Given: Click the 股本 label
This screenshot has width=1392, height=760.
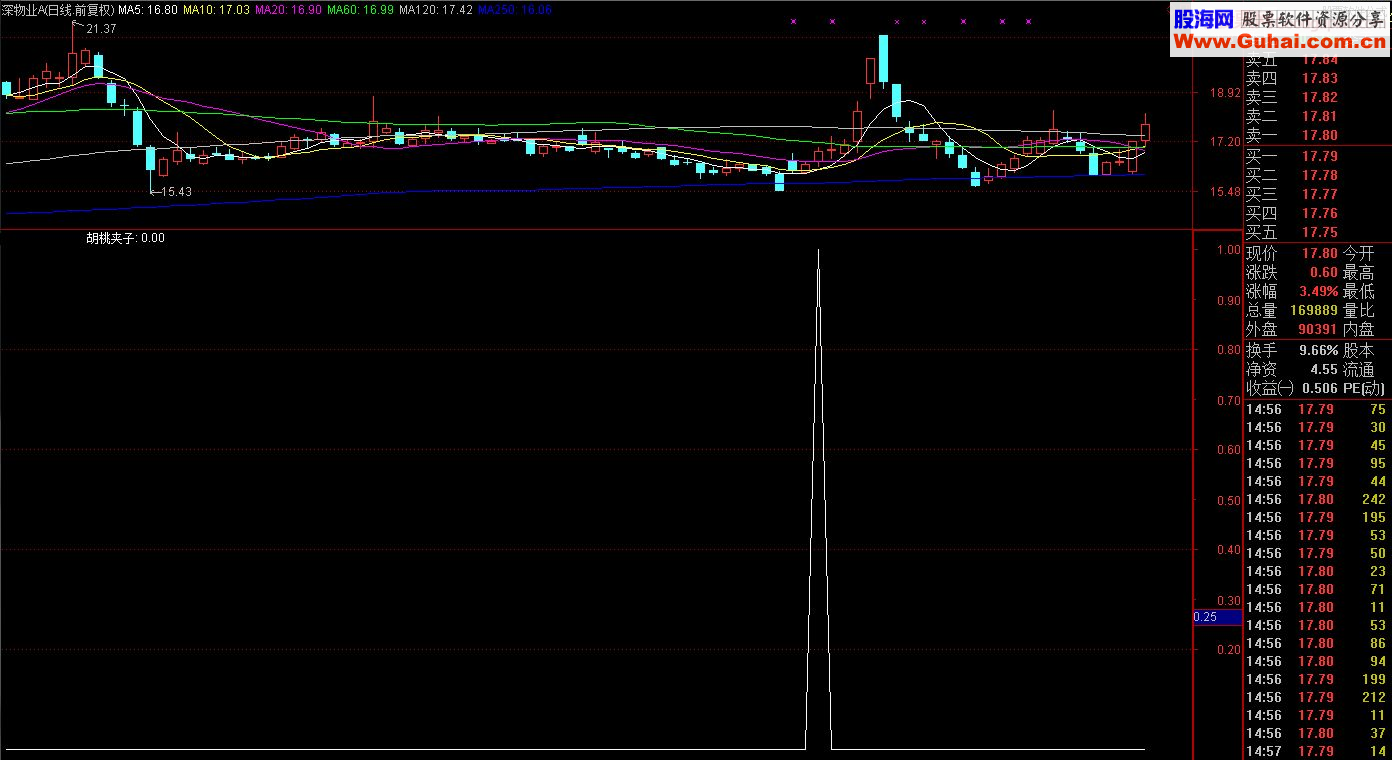Looking at the screenshot, I should (x=1358, y=351).
